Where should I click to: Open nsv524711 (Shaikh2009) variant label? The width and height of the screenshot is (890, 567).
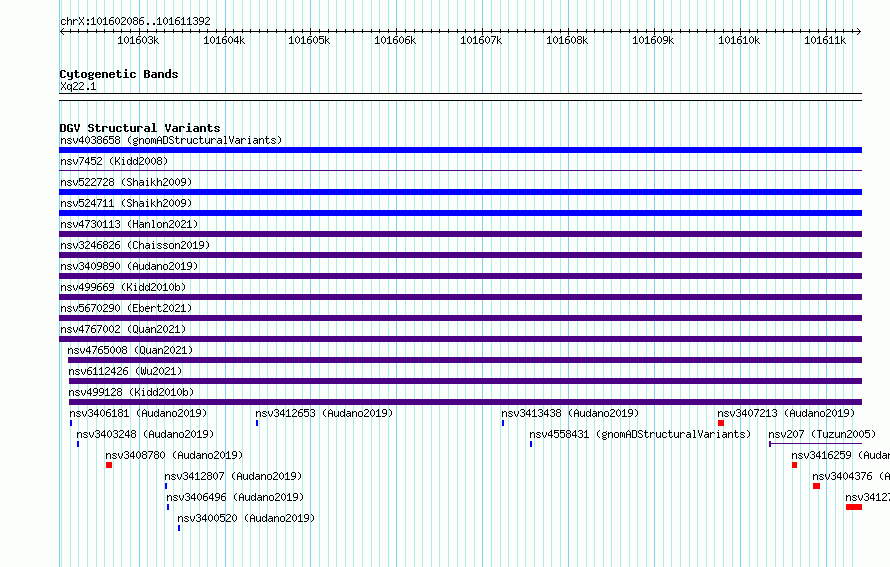(126, 203)
